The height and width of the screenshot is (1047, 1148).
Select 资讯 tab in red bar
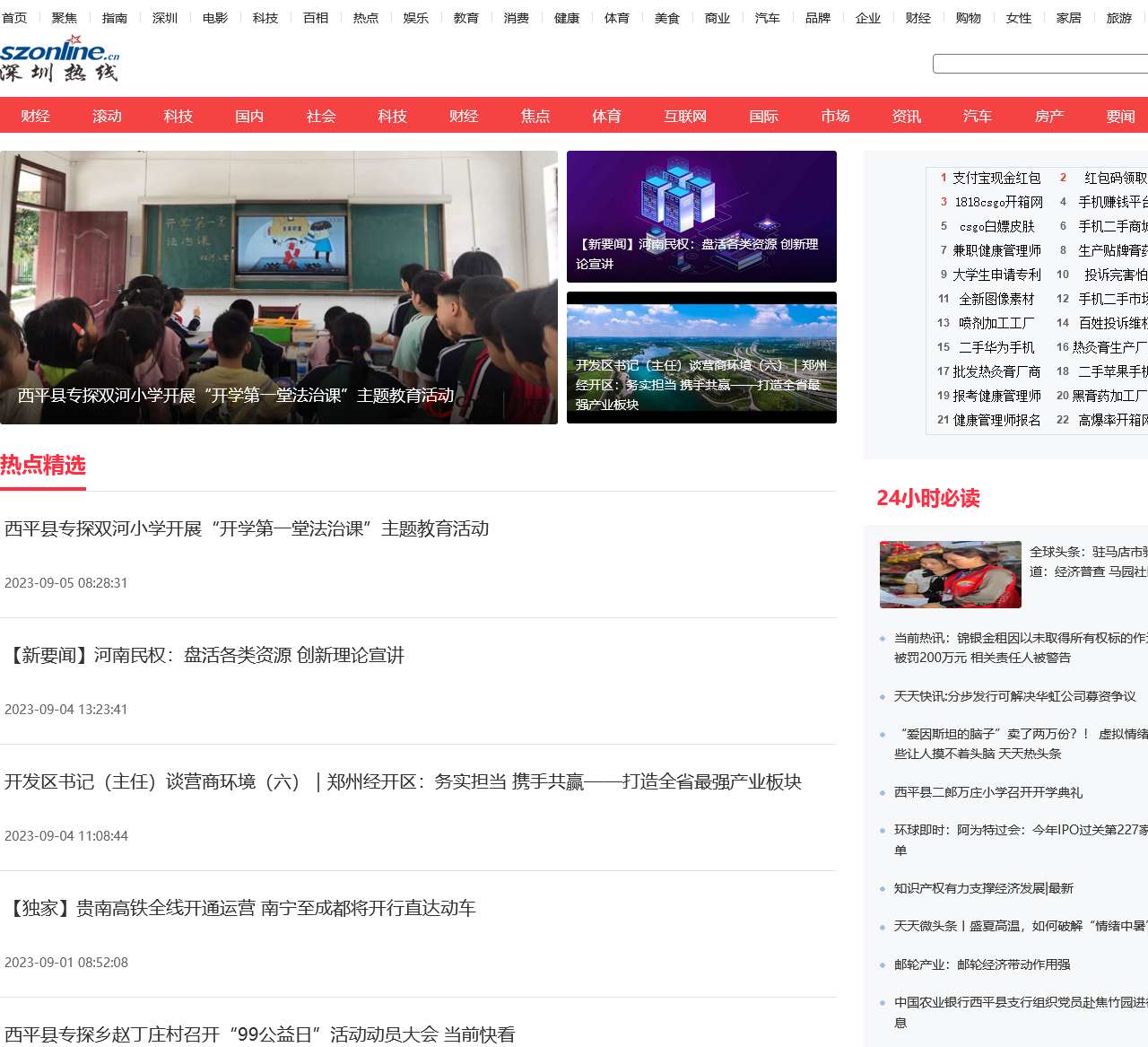click(x=907, y=116)
